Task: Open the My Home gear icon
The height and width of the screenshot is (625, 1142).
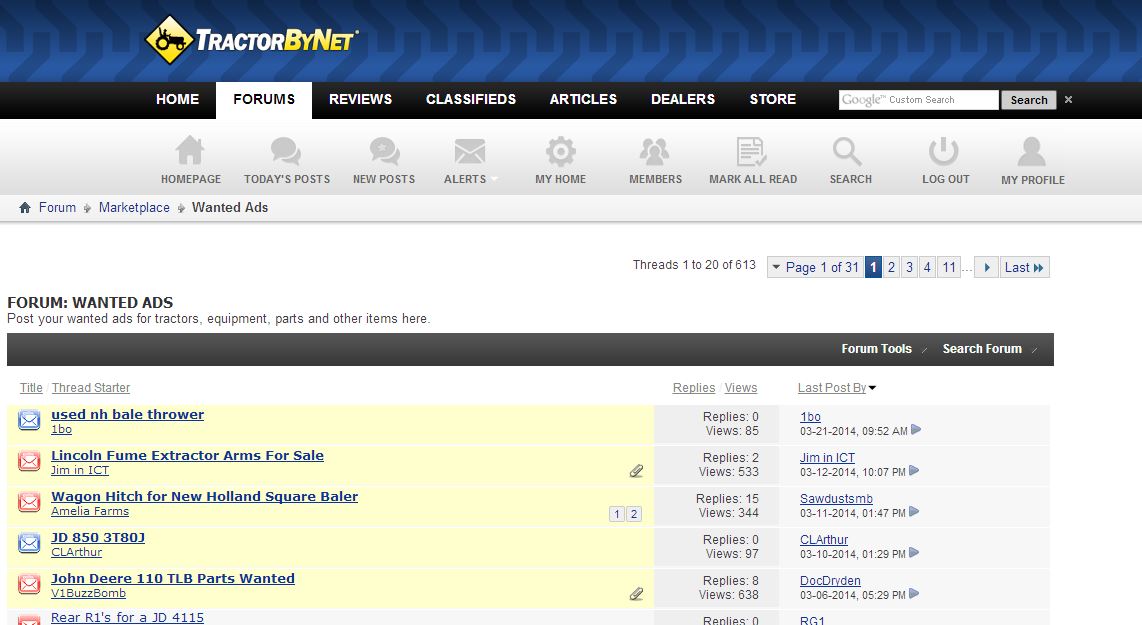Action: click(x=560, y=152)
